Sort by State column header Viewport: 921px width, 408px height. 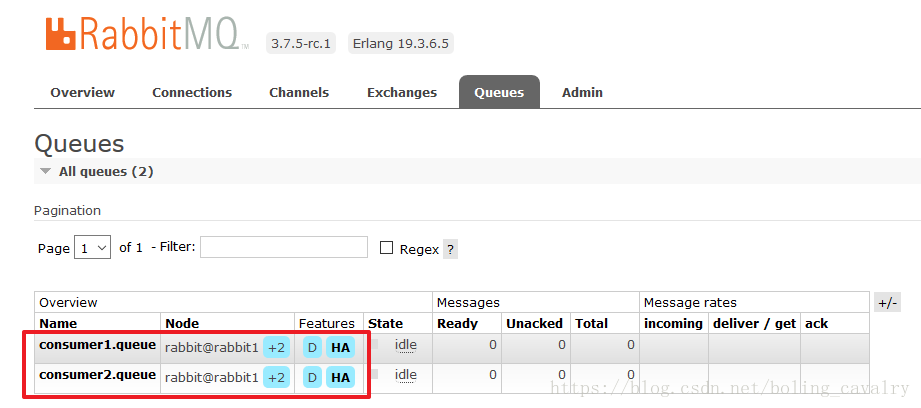385,323
